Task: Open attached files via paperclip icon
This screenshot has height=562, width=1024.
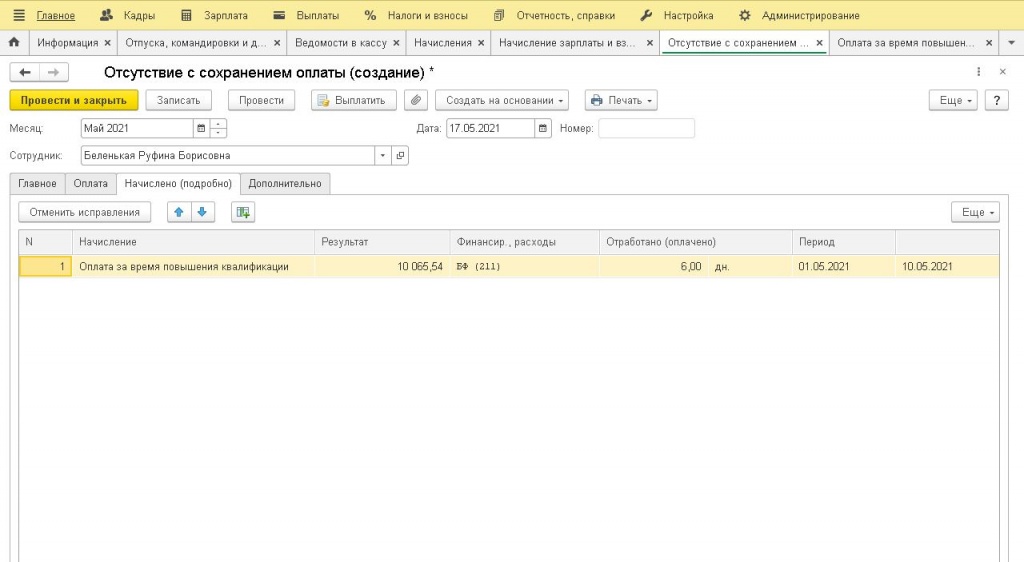Action: pos(416,100)
